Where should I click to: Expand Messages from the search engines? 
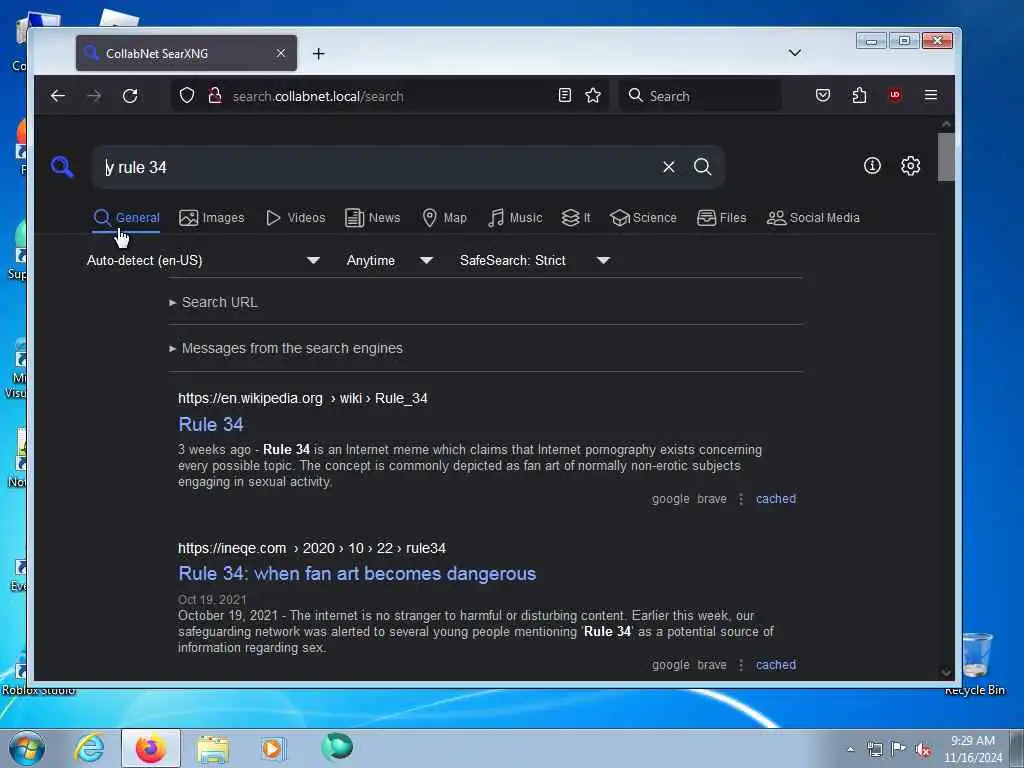(286, 348)
